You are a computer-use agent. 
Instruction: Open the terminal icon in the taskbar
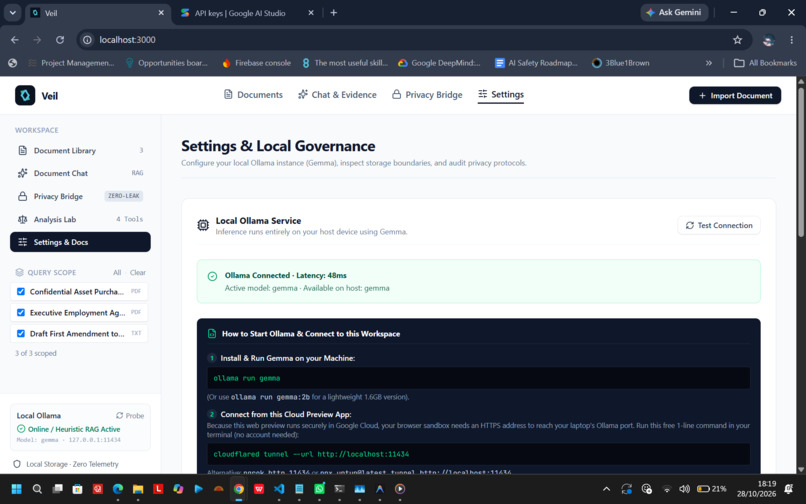[339, 489]
